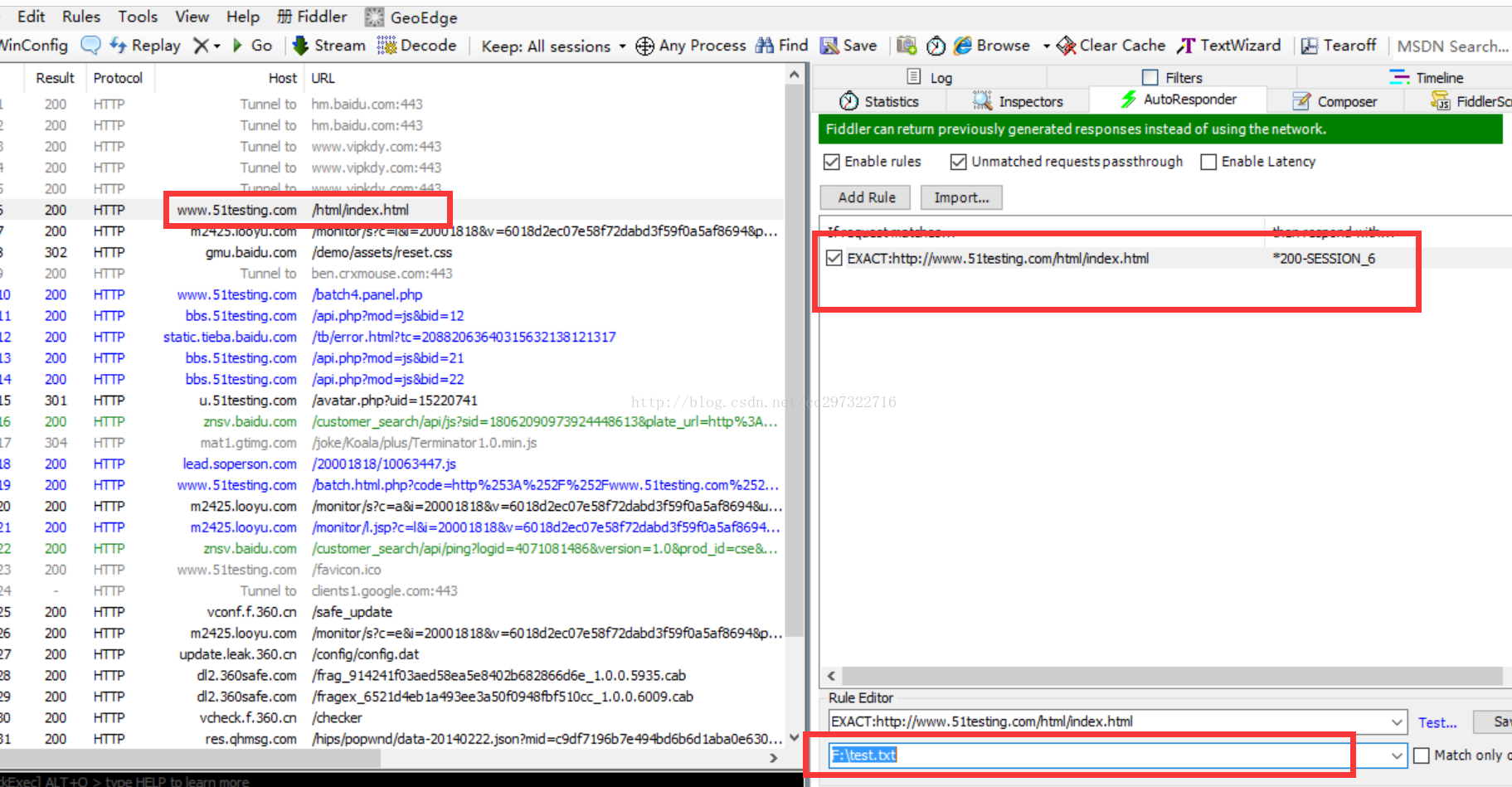Open the Keep: All sessions dropdown
This screenshot has width=1512, height=787.
point(553,46)
